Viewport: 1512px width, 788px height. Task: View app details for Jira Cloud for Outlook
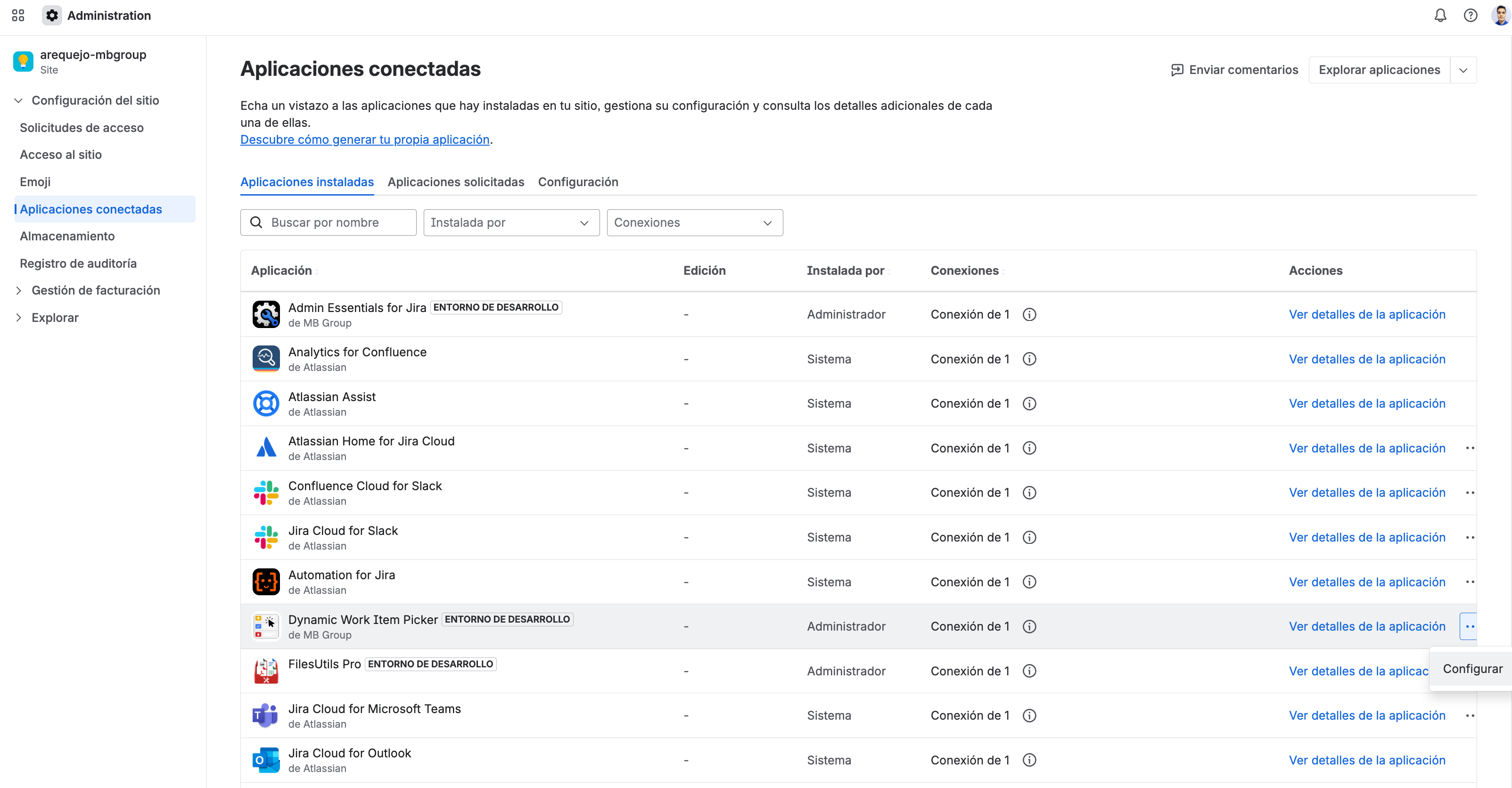point(1366,760)
